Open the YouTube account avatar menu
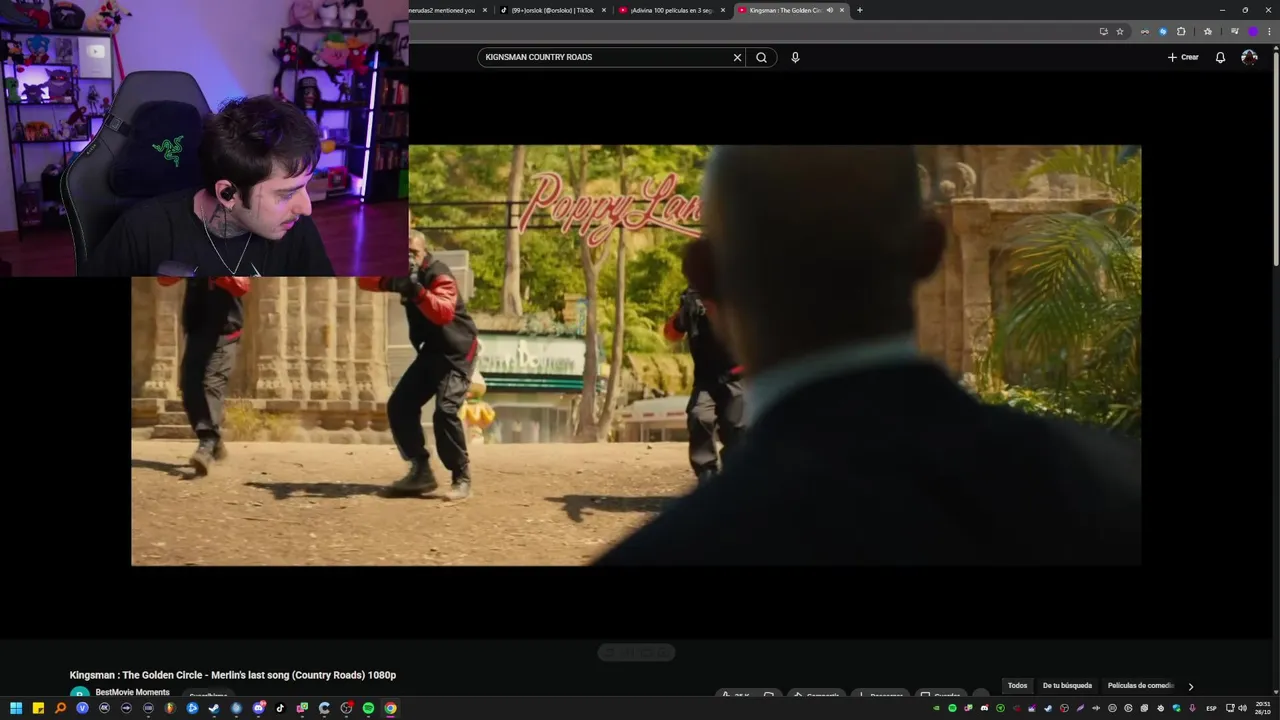 pos(1249,57)
